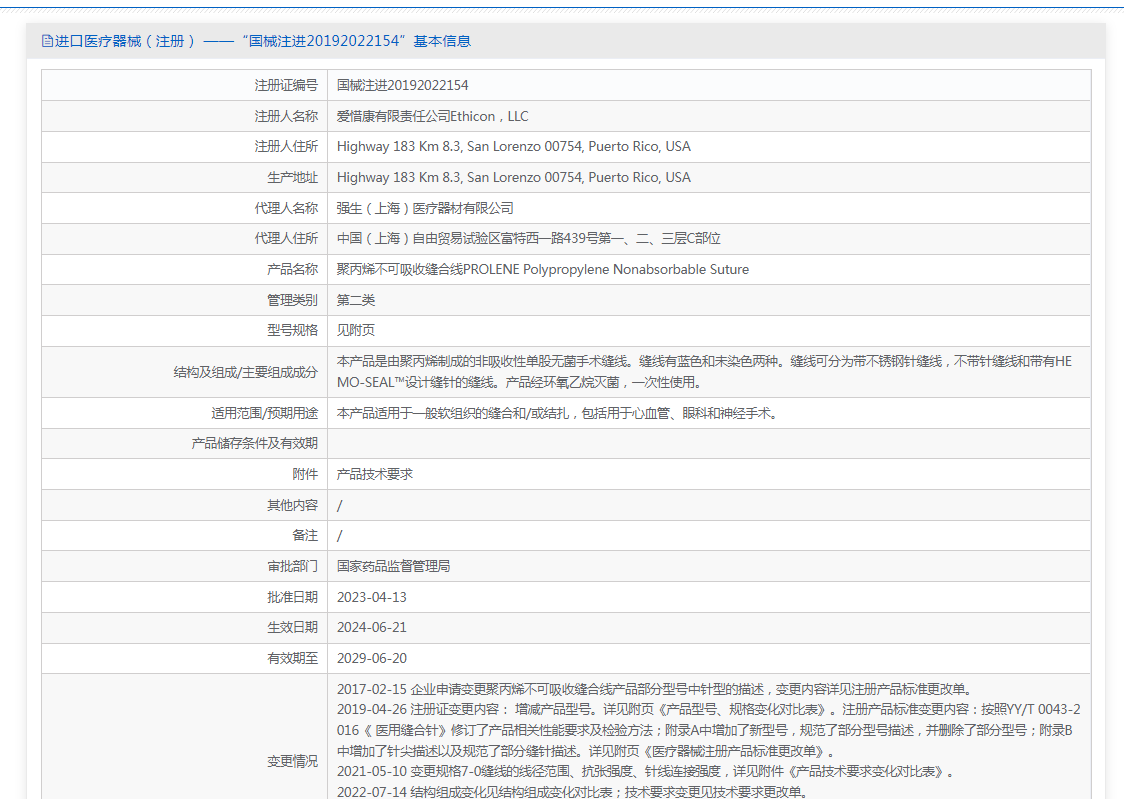The height and width of the screenshot is (799, 1124).
Task: Click the 结构及组成/主要组成成分 label cell
Action: coord(185,373)
